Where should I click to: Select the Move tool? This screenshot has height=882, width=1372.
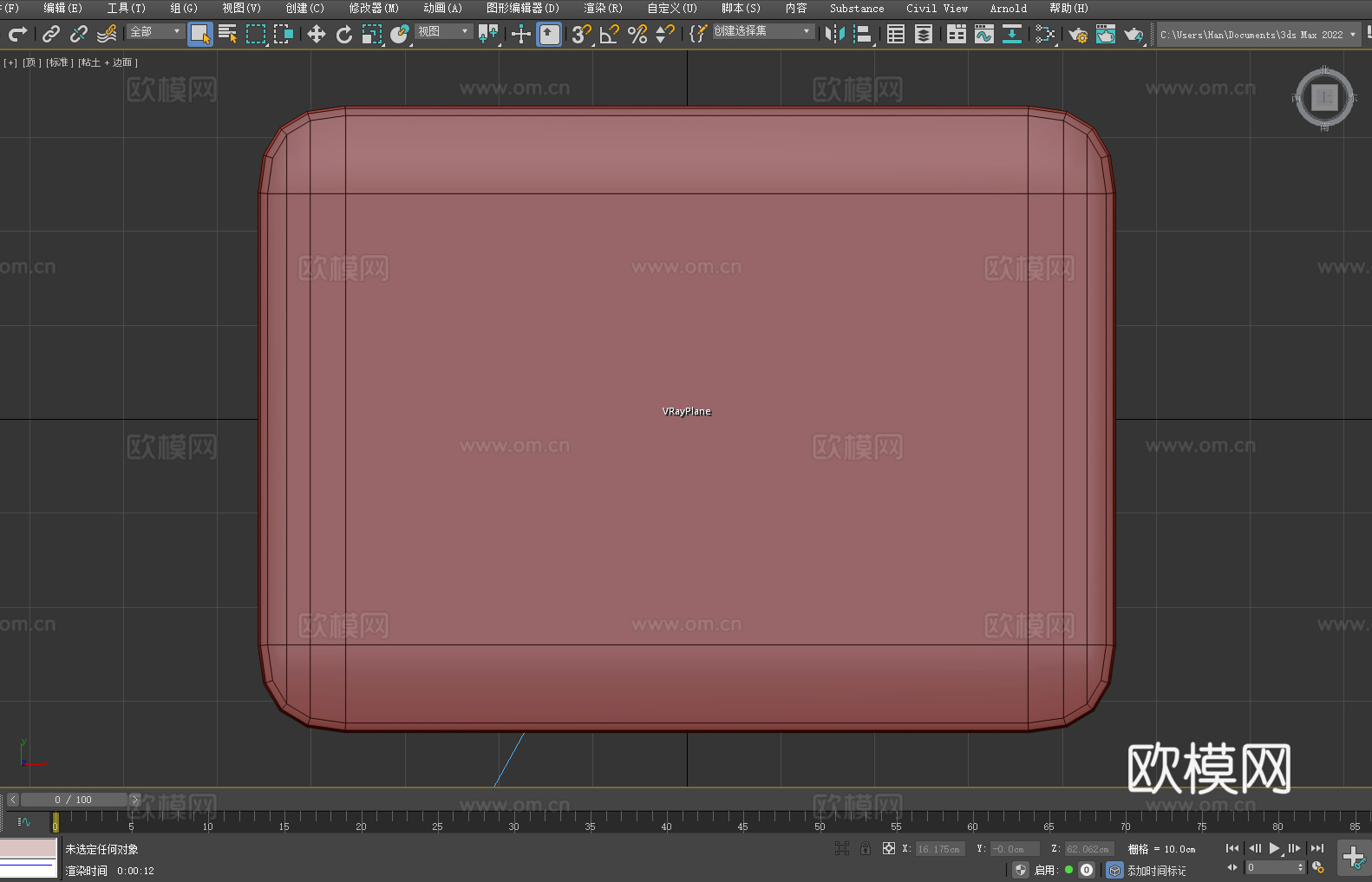pos(316,34)
